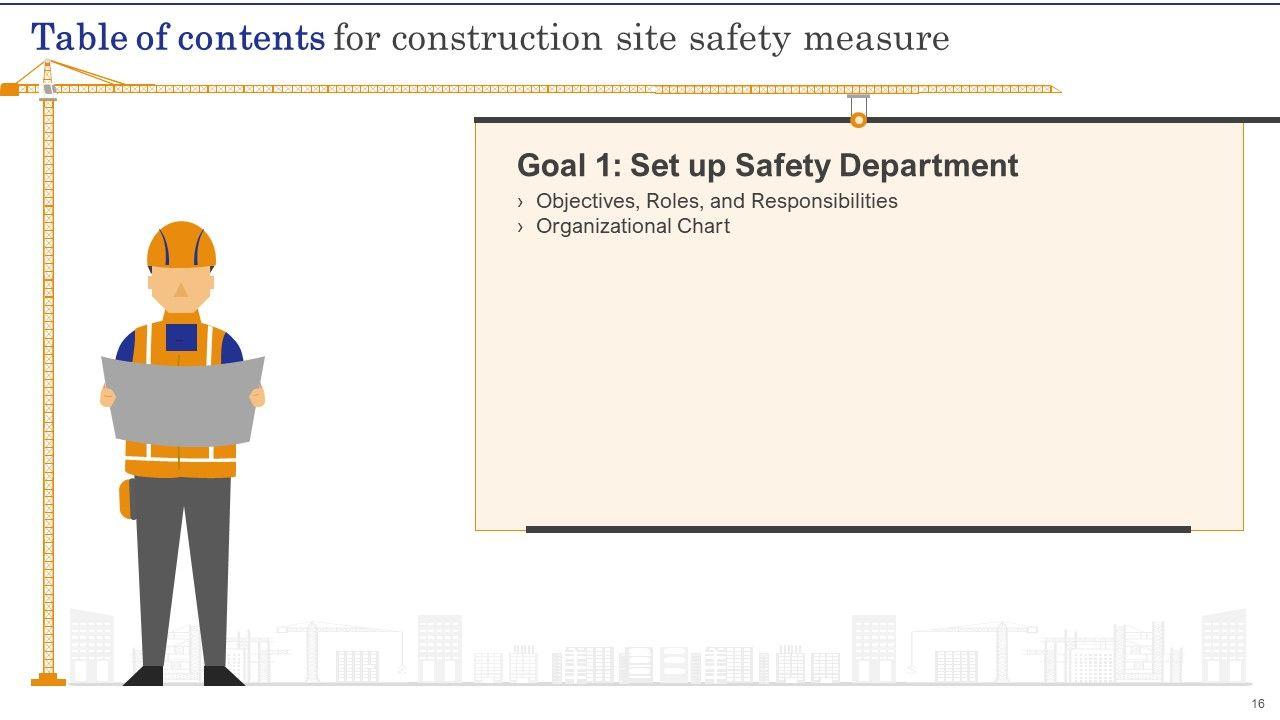Click the dark bar below the content board
This screenshot has width=1280, height=720.
coord(858,530)
